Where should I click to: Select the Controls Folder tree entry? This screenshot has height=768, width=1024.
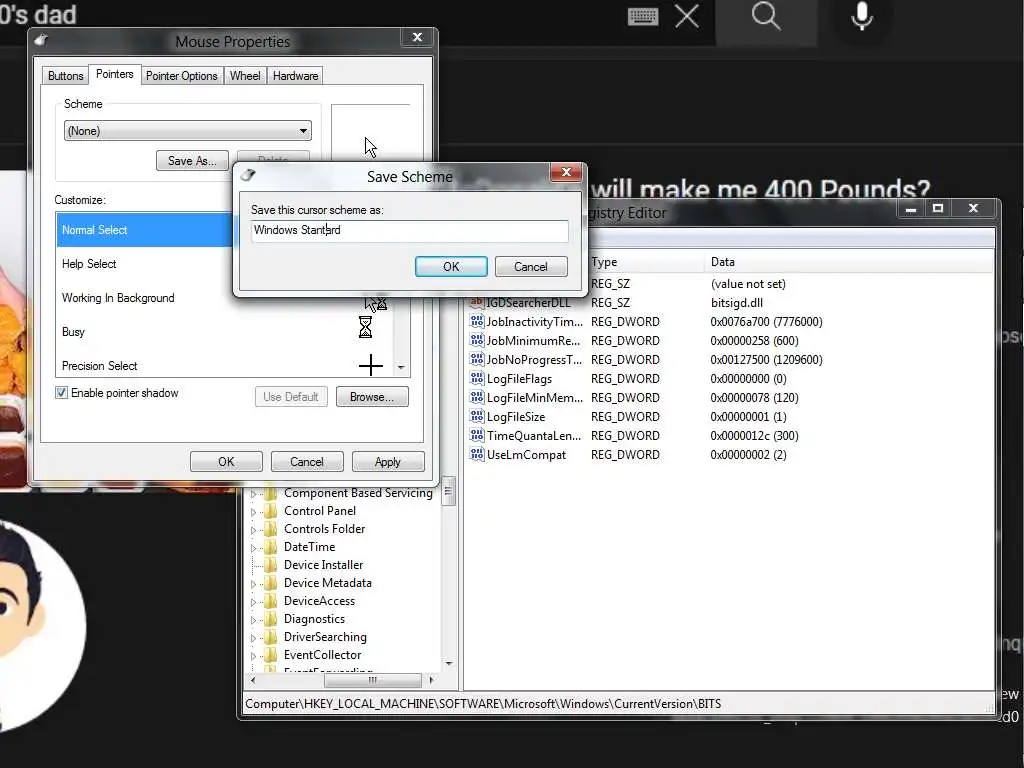[325, 529]
